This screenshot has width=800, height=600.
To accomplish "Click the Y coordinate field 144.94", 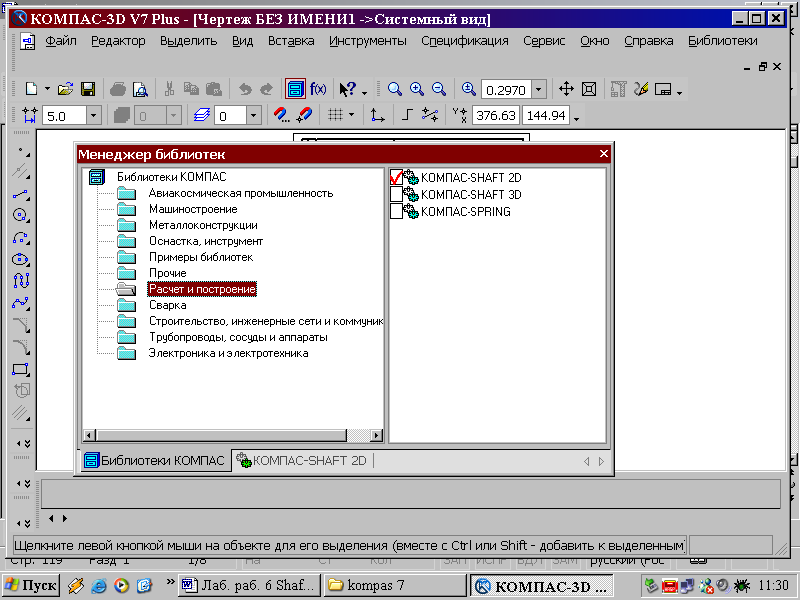I will (545, 115).
